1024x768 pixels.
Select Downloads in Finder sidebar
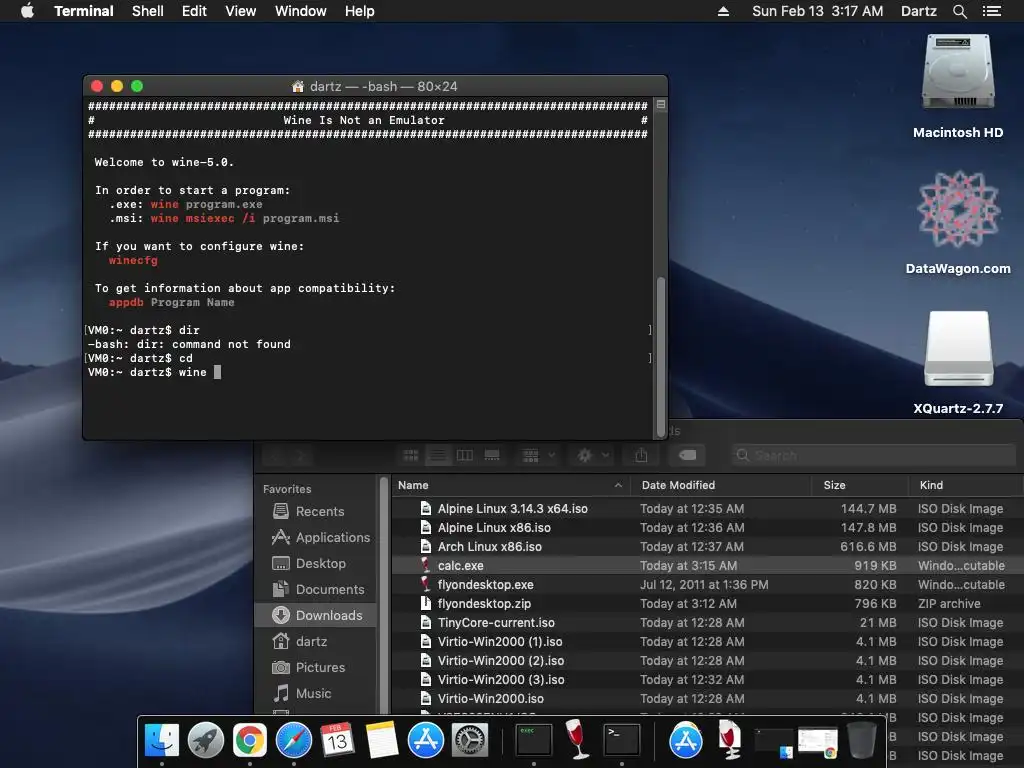click(317, 615)
